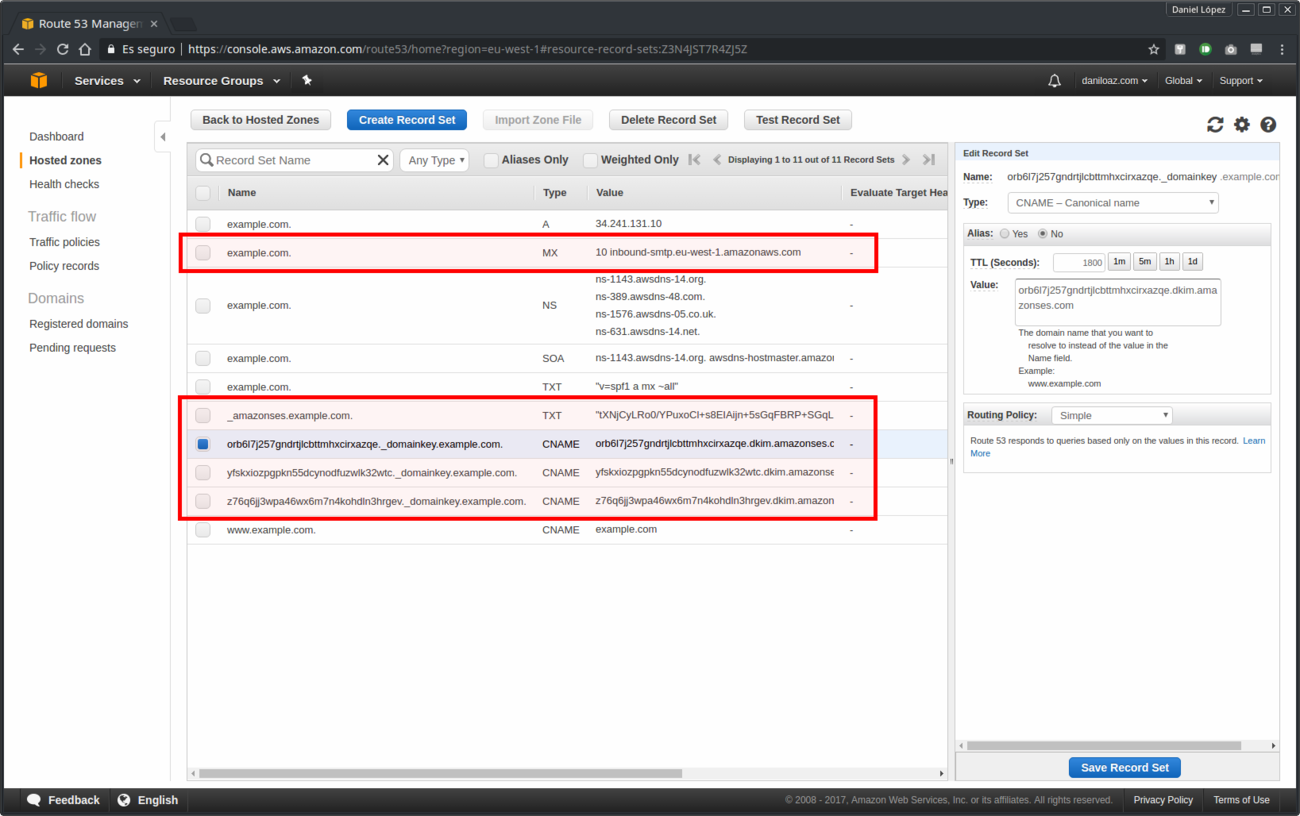Click the AWS cube logo icon
This screenshot has width=1300, height=816.
click(39, 81)
